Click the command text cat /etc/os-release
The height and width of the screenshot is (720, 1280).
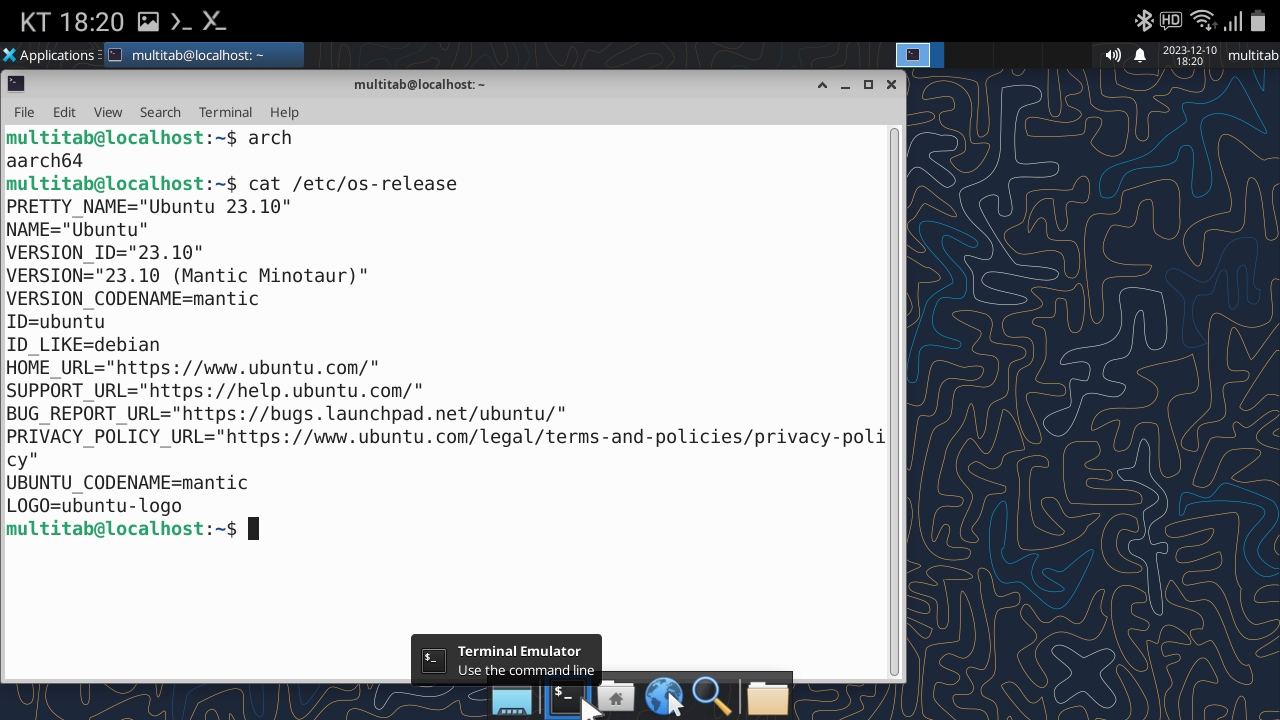coord(352,183)
